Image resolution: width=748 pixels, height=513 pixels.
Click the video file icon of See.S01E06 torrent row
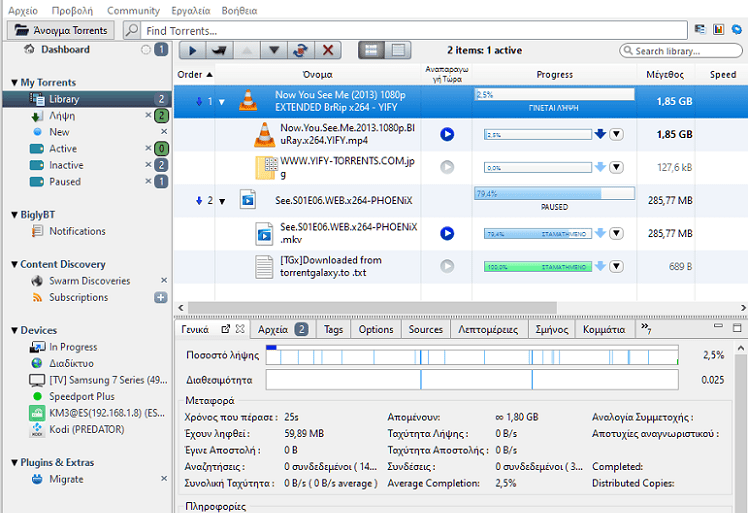pyautogui.click(x=248, y=200)
